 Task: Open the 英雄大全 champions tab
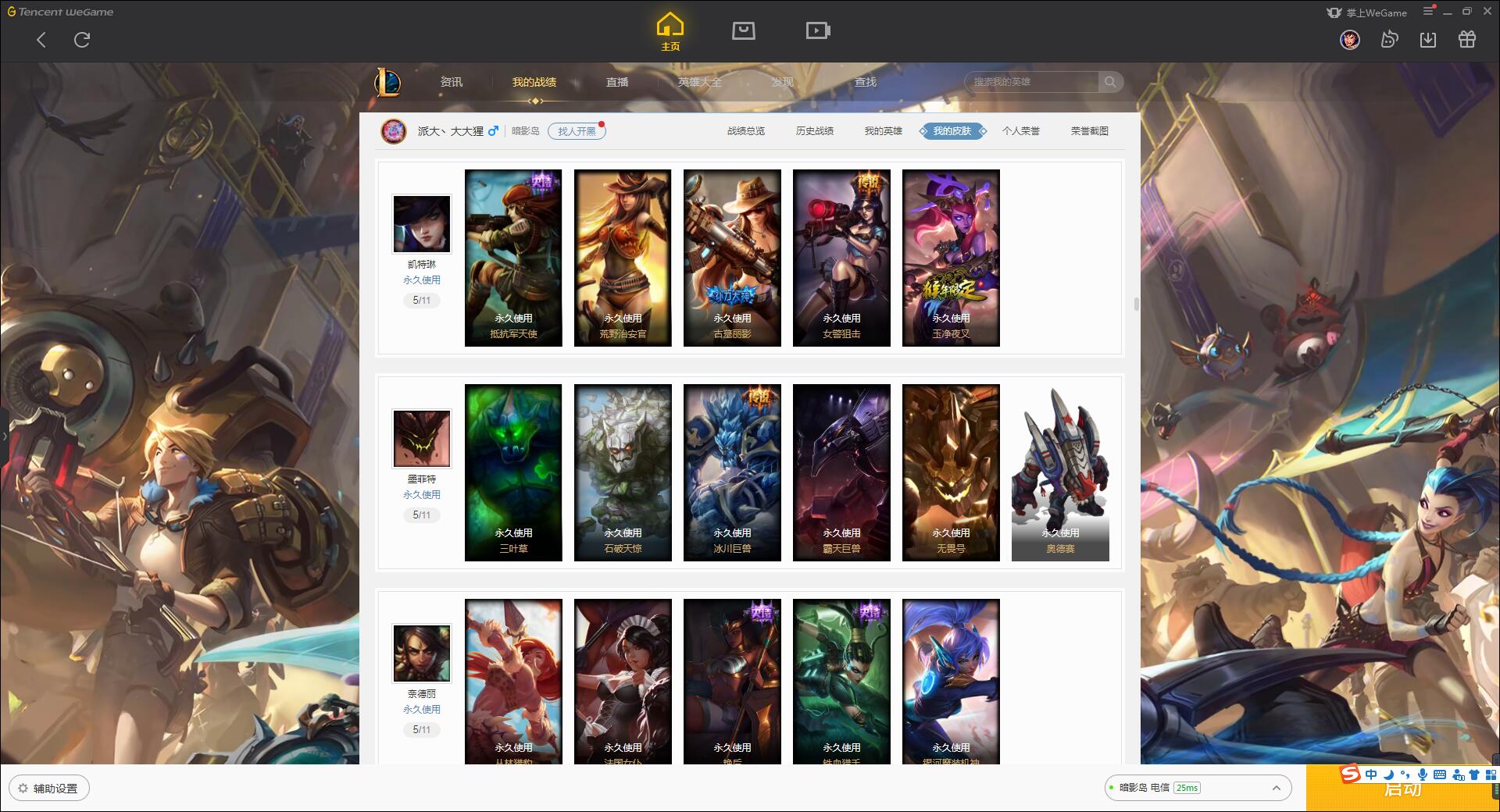pos(700,82)
